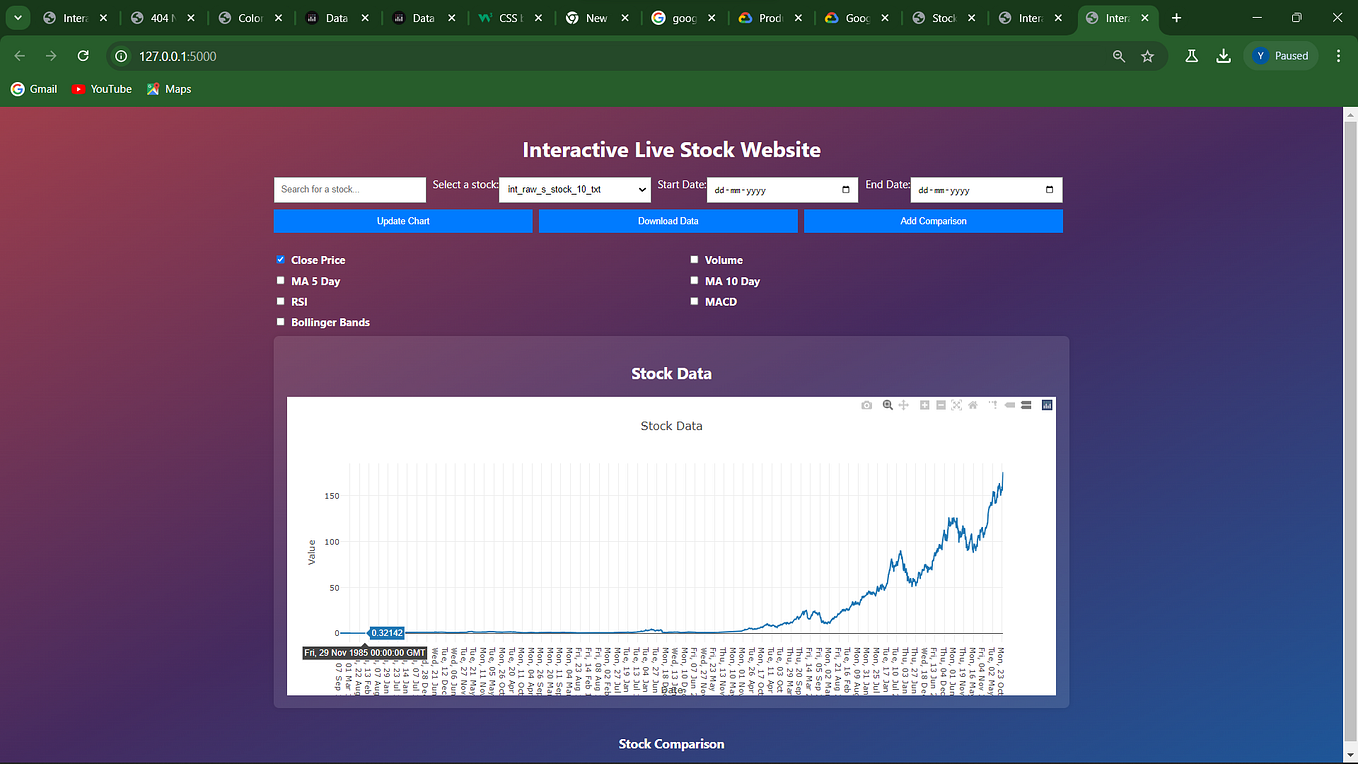Screen dimensions: 1358x764
Task: Click the stock search input field
Action: click(x=349, y=189)
